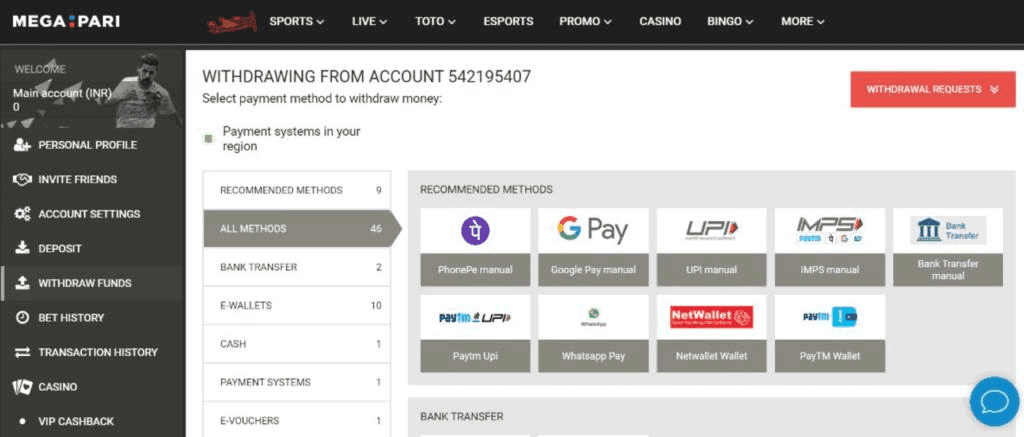Select Recommended Methods category

point(295,190)
